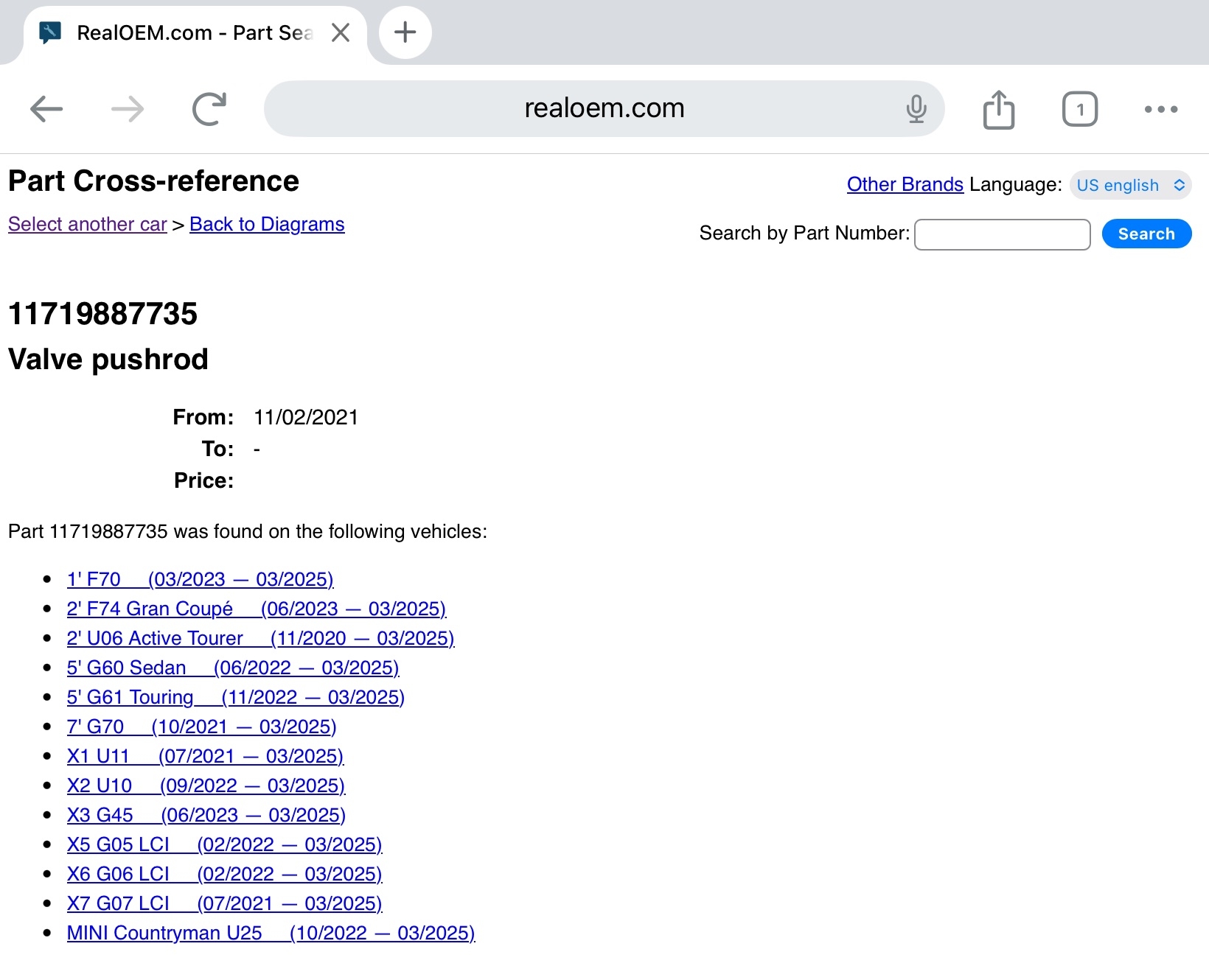Click the RealOEM favicon in the tab

click(49, 32)
